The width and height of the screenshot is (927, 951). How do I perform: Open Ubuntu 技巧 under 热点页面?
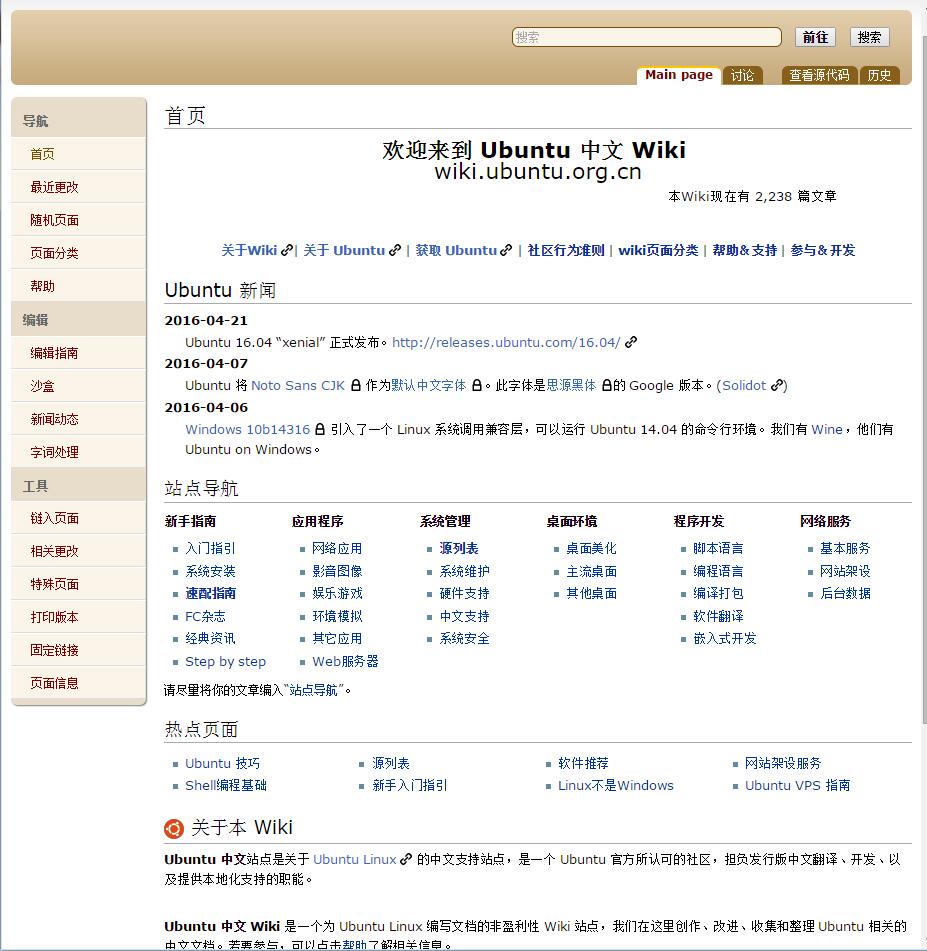(x=222, y=763)
